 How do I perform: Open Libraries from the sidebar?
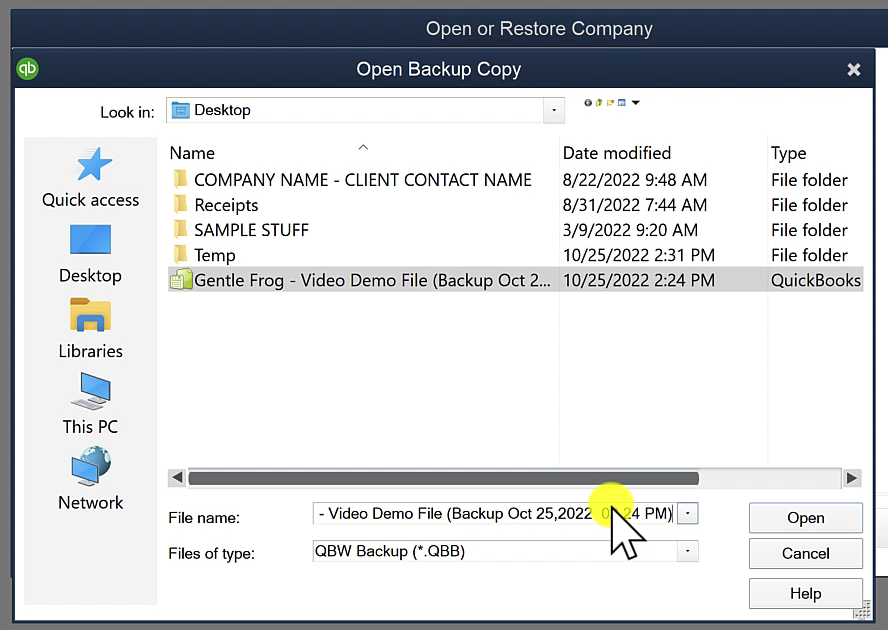(91, 329)
